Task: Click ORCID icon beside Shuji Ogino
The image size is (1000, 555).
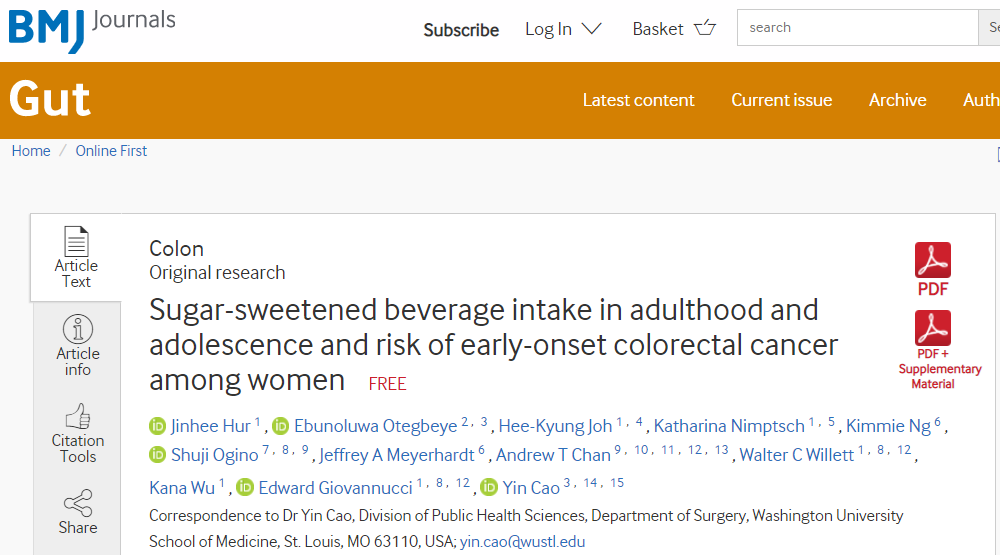Action: click(157, 456)
